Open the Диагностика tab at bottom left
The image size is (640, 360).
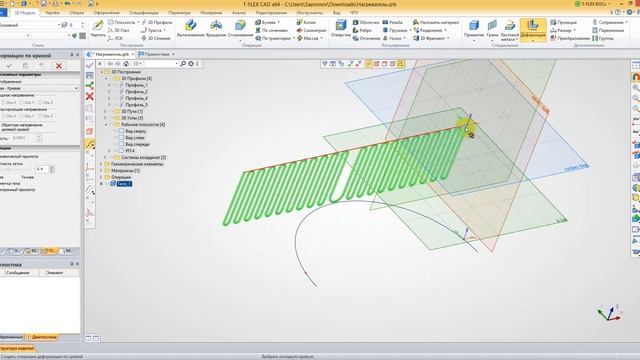pos(42,337)
